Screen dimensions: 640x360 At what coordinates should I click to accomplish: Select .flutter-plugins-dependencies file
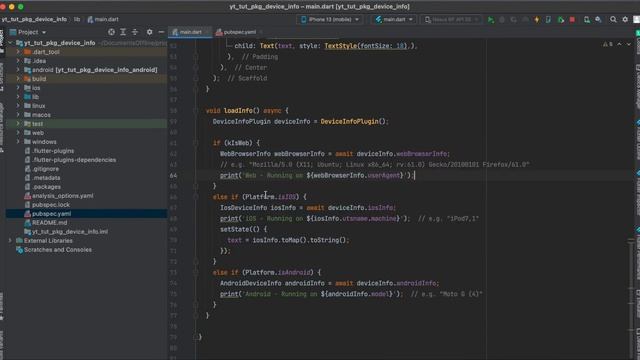click(x=70, y=160)
